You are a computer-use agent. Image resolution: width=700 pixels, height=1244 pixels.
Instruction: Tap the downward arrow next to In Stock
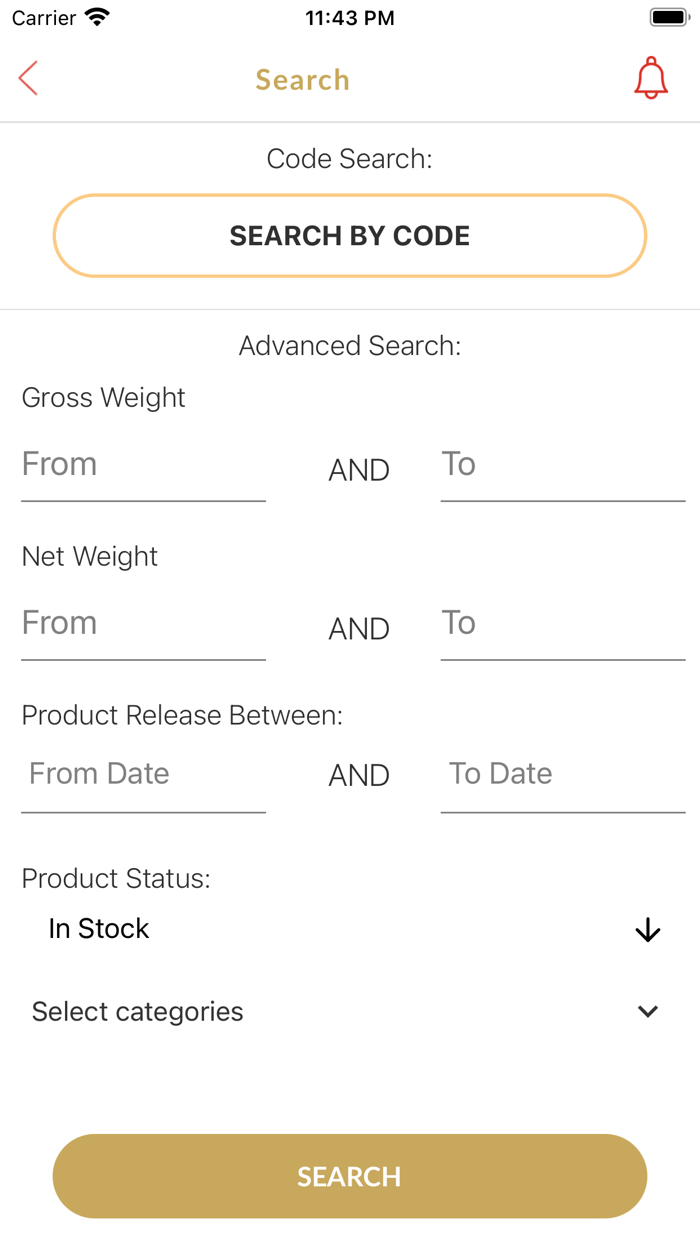647,929
